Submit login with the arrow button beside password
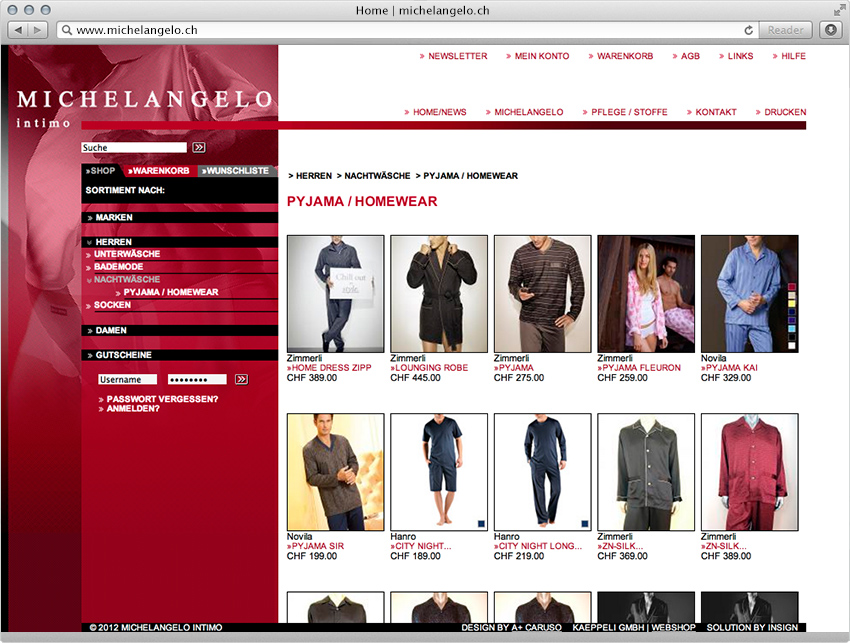The height and width of the screenshot is (643, 850). (242, 380)
